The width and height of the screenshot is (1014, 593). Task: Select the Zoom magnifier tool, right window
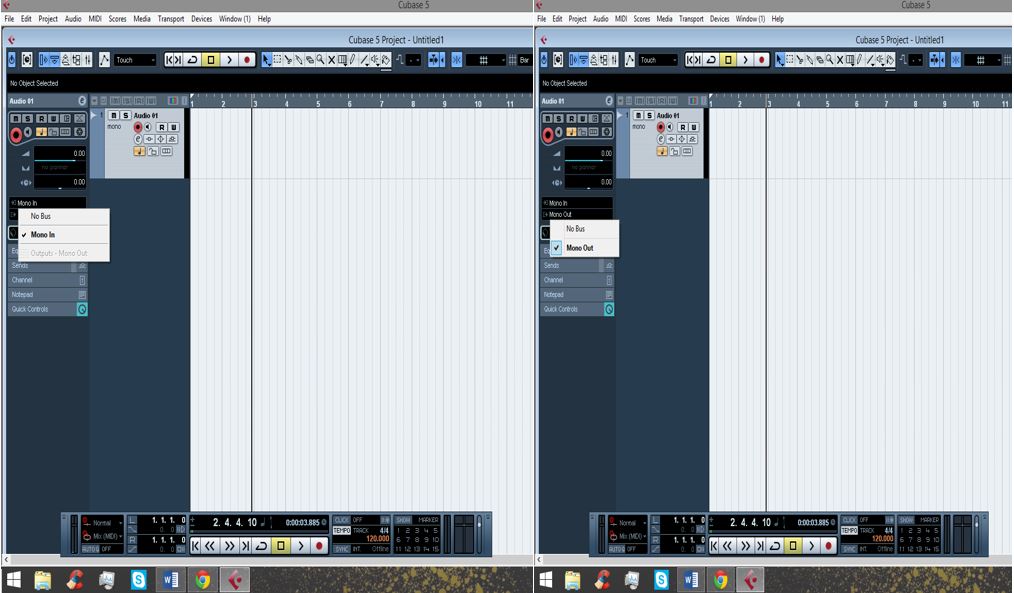click(x=829, y=59)
